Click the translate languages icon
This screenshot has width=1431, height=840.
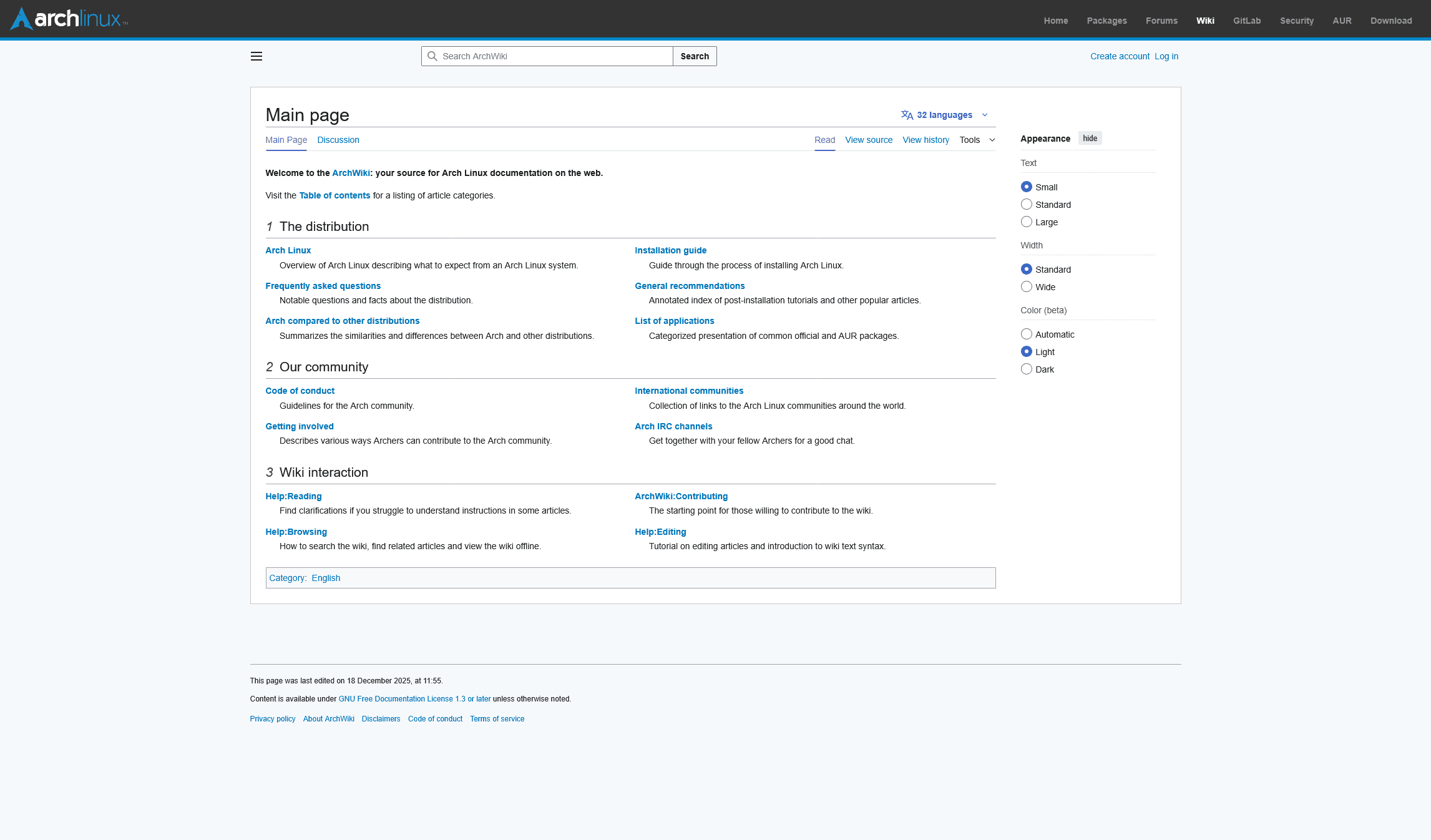907,115
